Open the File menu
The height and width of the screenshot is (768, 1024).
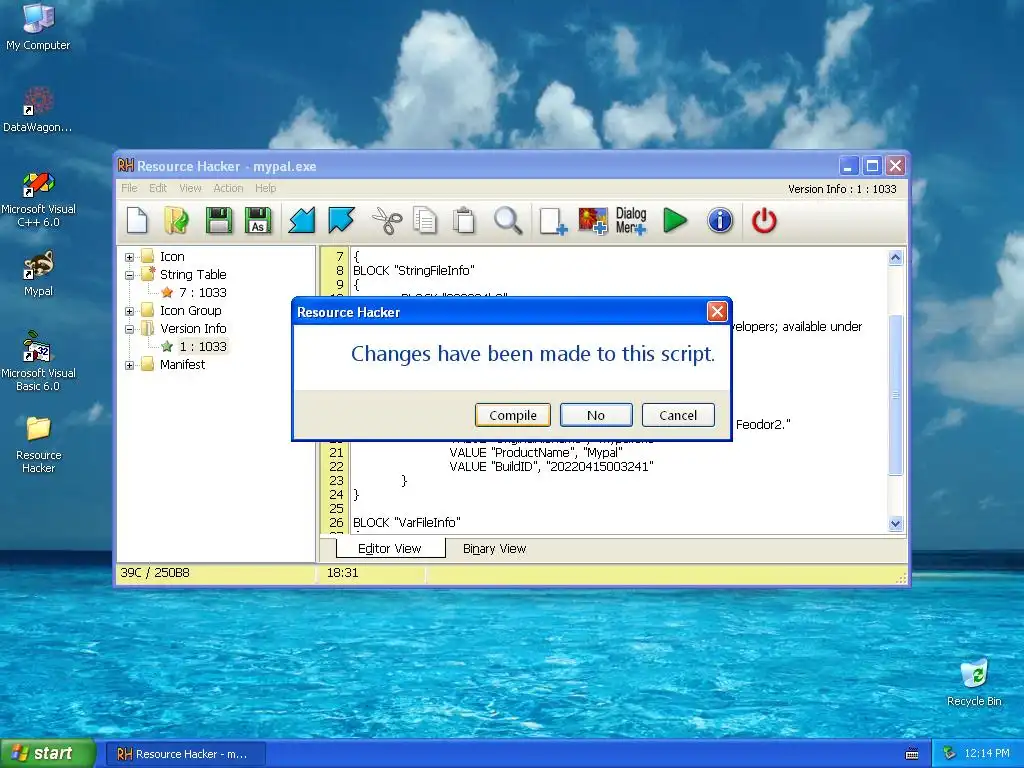129,188
